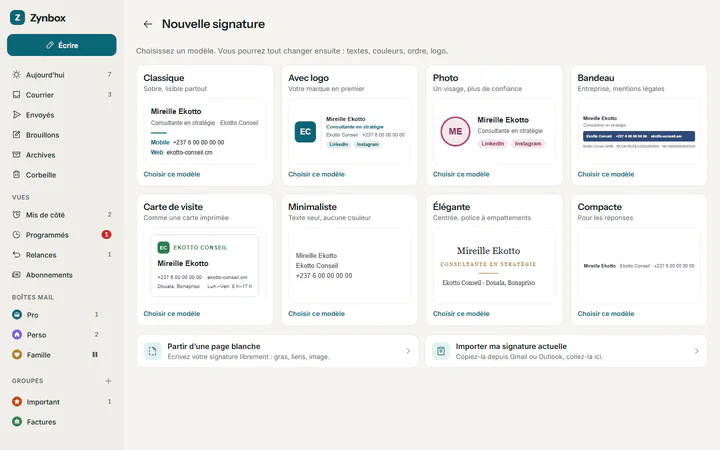The height and width of the screenshot is (450, 720).
Task: Add a group with plus icon
Action: (x=108, y=381)
